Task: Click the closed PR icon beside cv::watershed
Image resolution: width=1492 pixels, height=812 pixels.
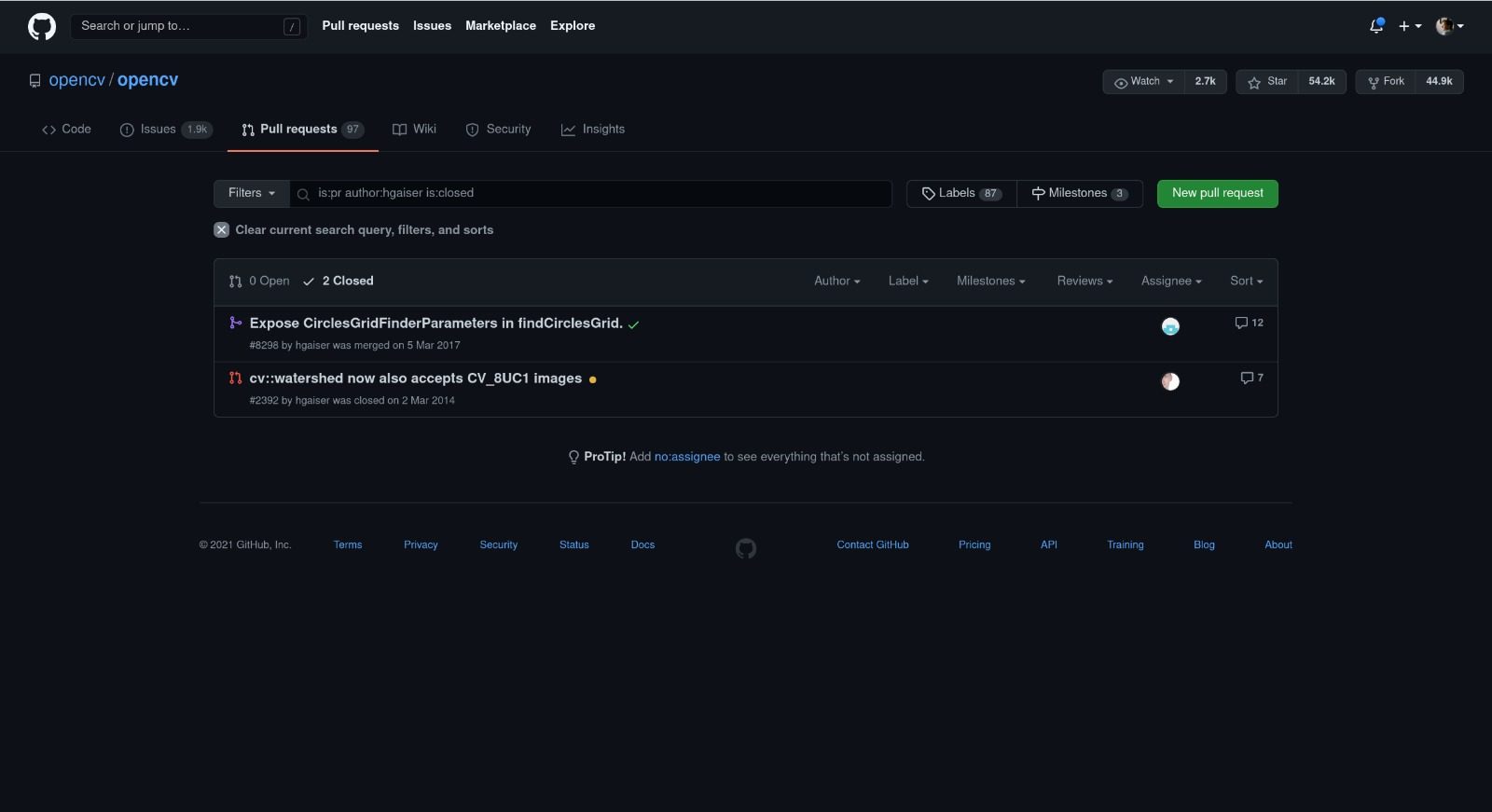Action: click(235, 378)
